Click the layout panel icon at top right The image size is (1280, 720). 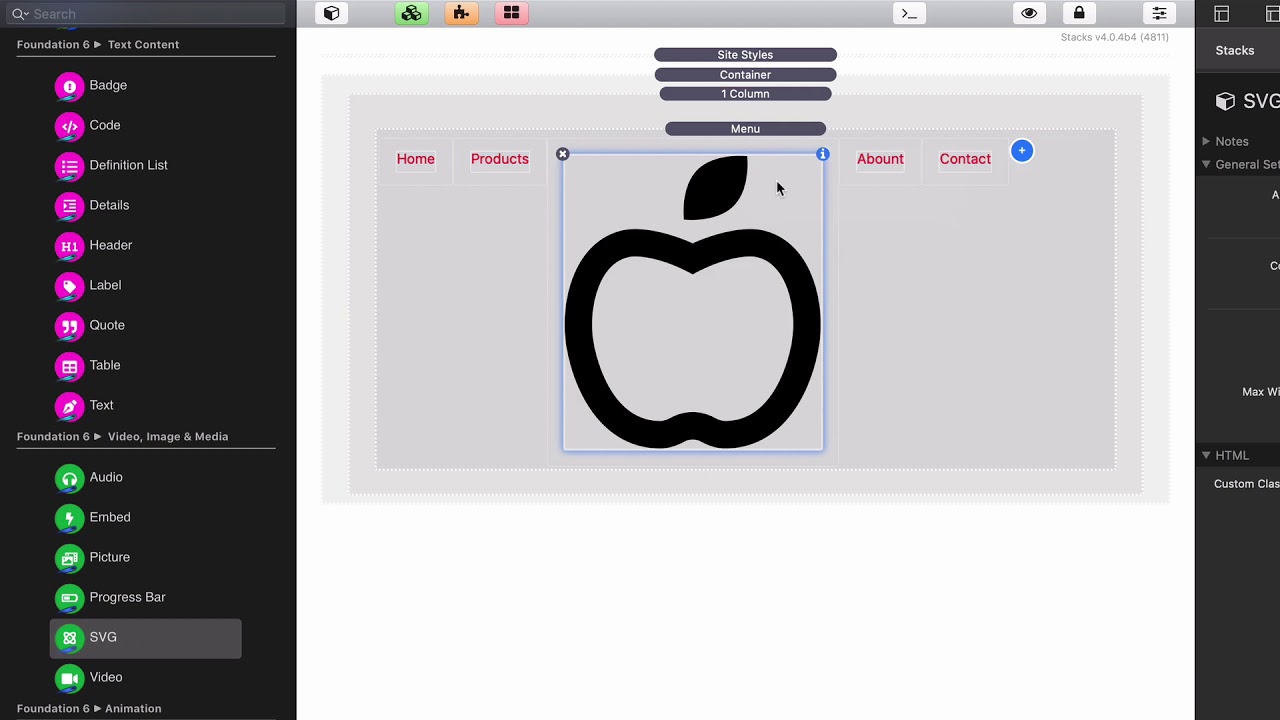(x=1221, y=13)
